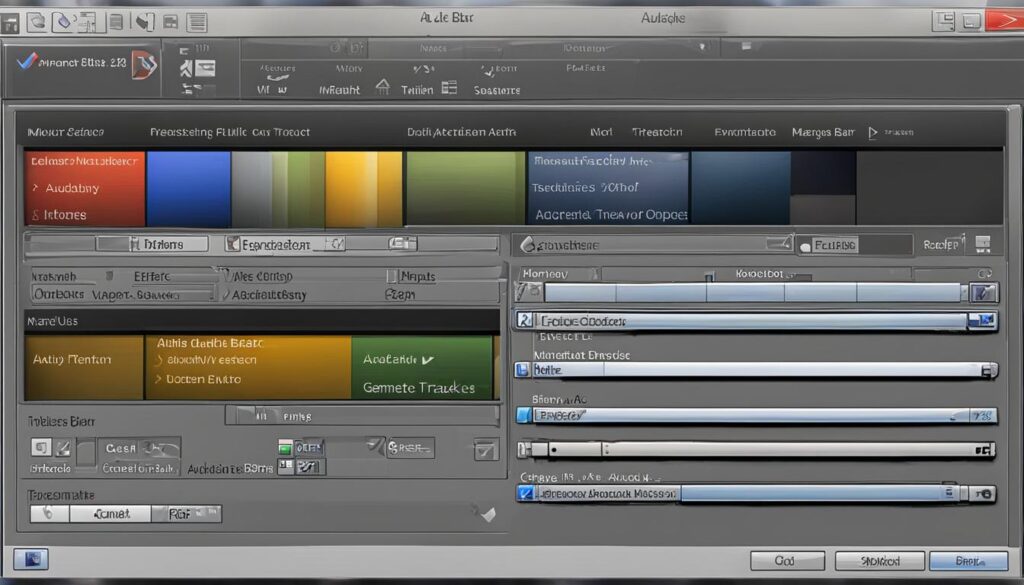Click the round flame icon left of the search field
Image resolution: width=1024 pixels, height=585 pixels.
(527, 245)
